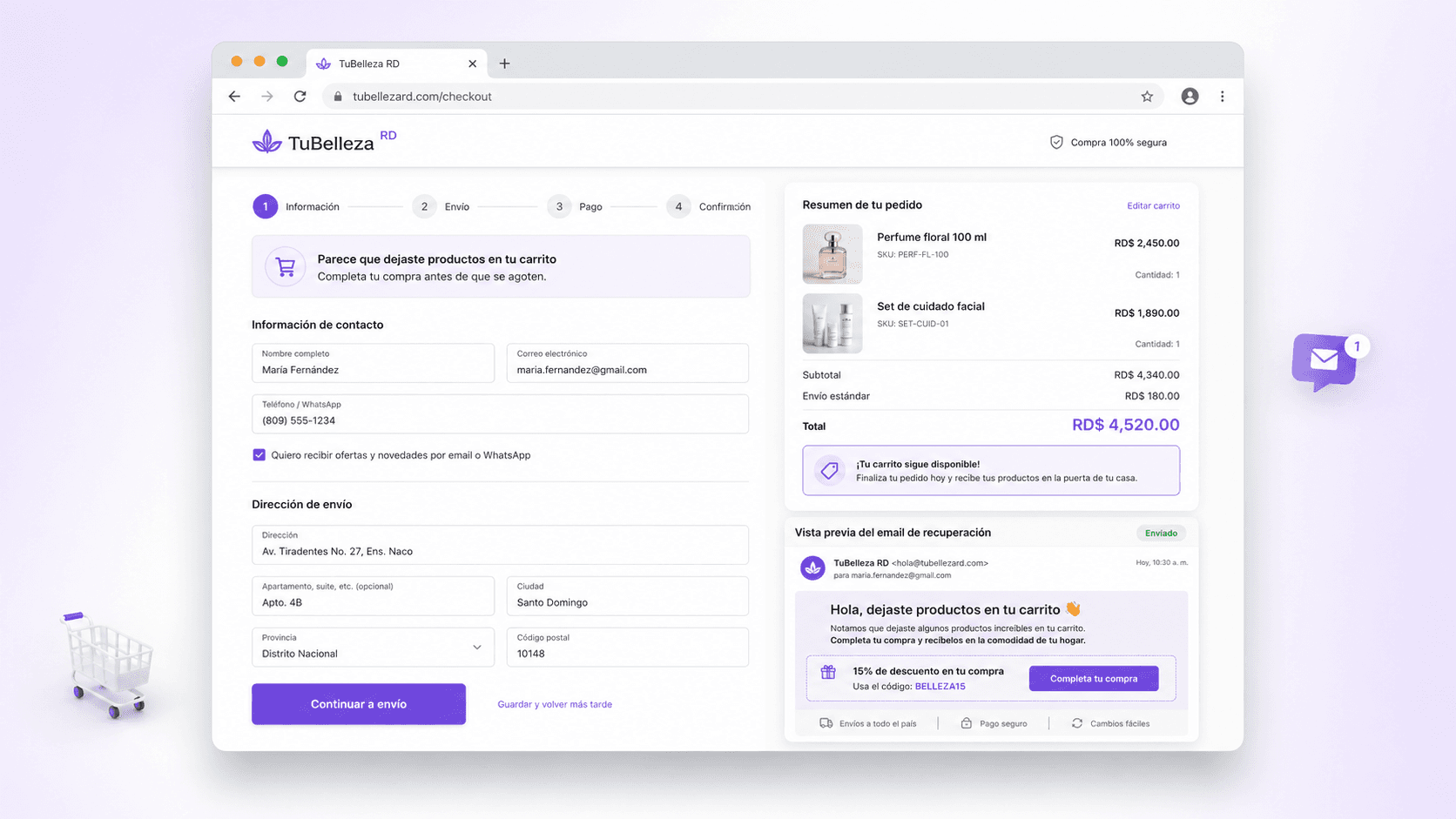Click the Perfume floral product thumbnail

(832, 254)
